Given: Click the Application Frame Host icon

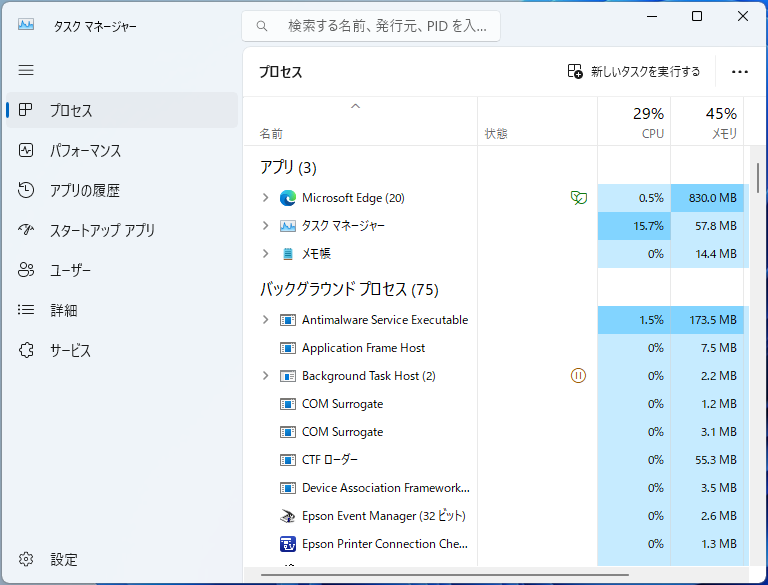Looking at the screenshot, I should tap(288, 348).
